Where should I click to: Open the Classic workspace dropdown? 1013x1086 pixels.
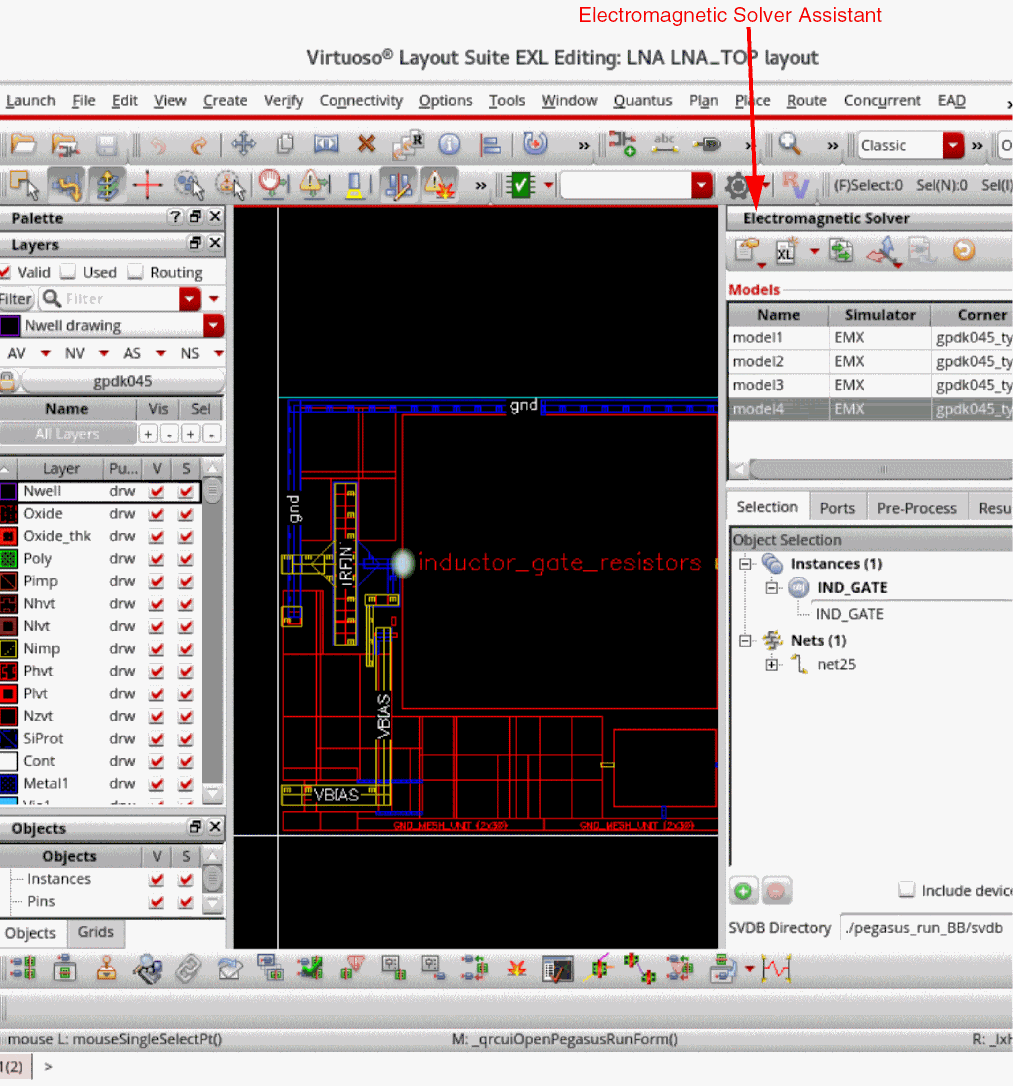tap(953, 146)
